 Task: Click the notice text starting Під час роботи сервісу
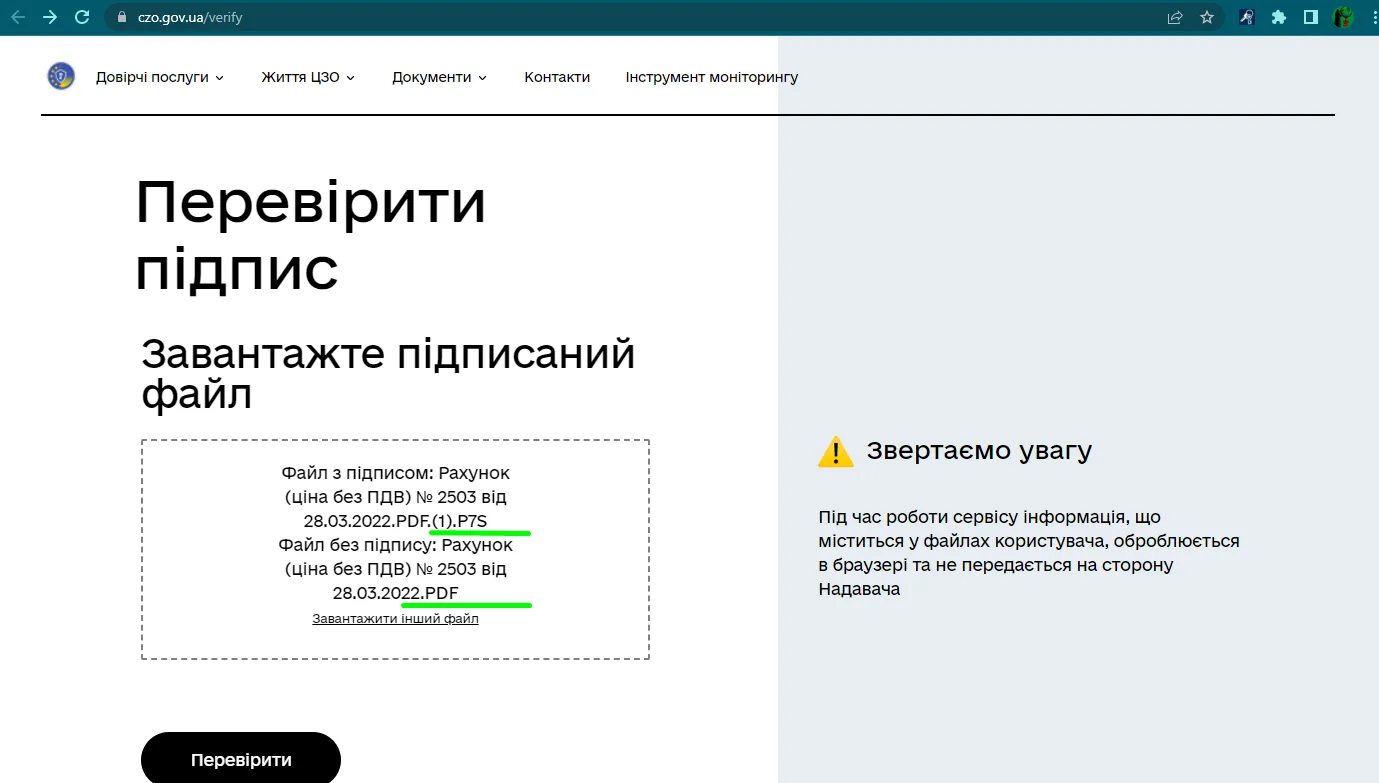[1029, 553]
